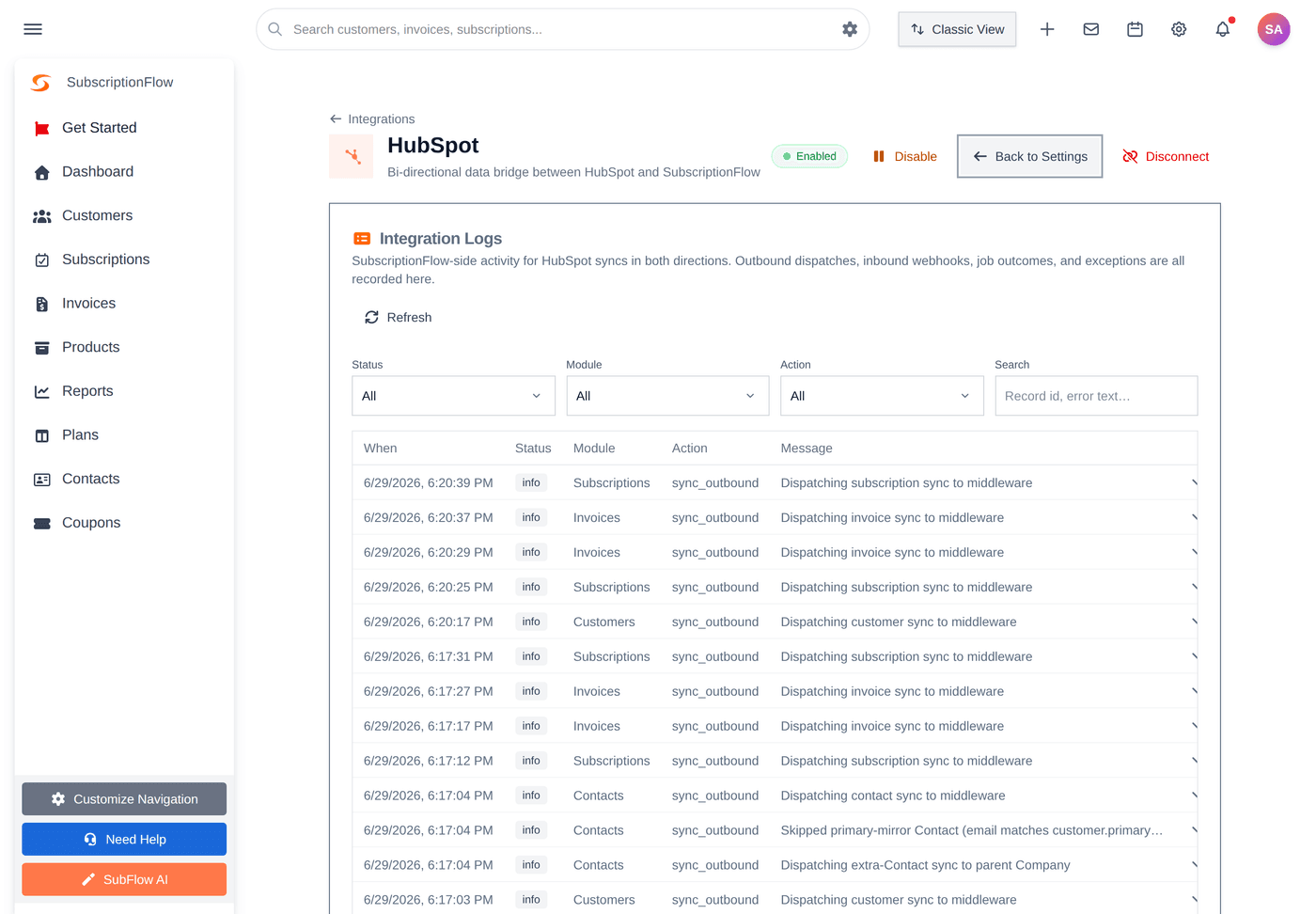
Task: Click the Coupons ticket icon
Action: click(41, 523)
